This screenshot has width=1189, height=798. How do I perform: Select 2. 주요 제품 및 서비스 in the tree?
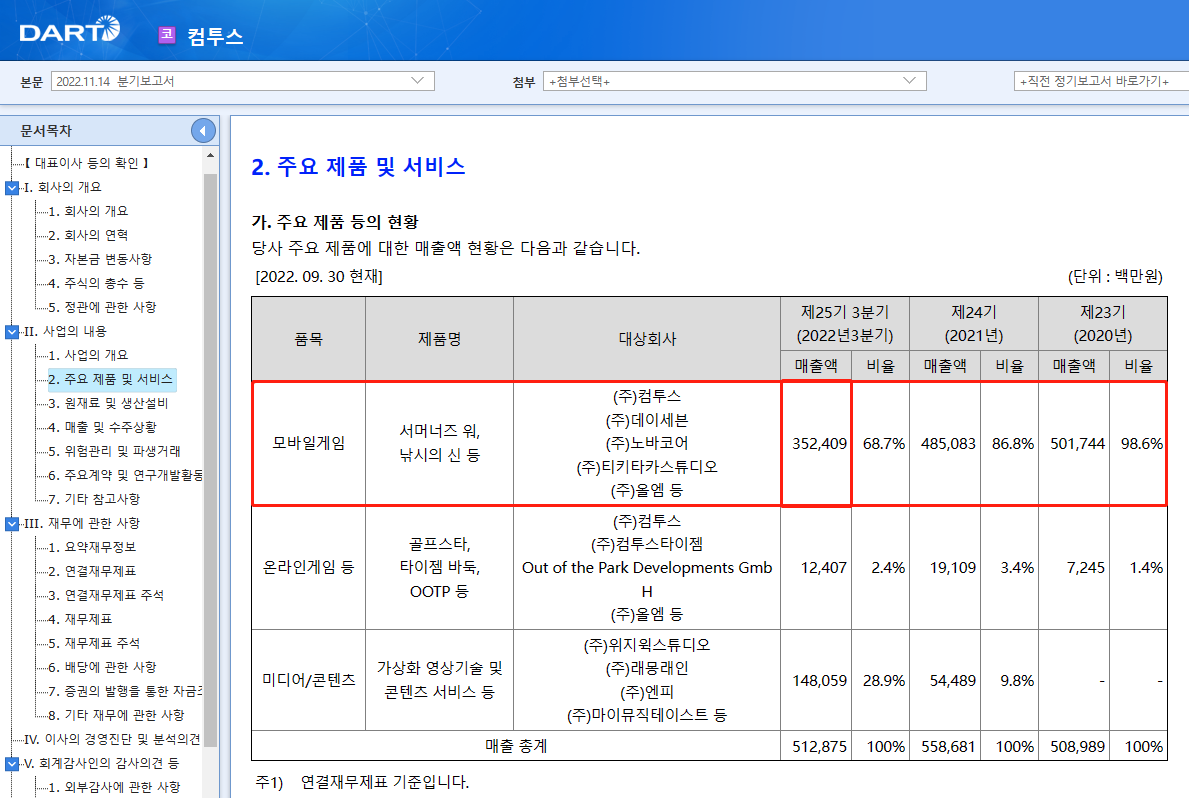coord(111,379)
